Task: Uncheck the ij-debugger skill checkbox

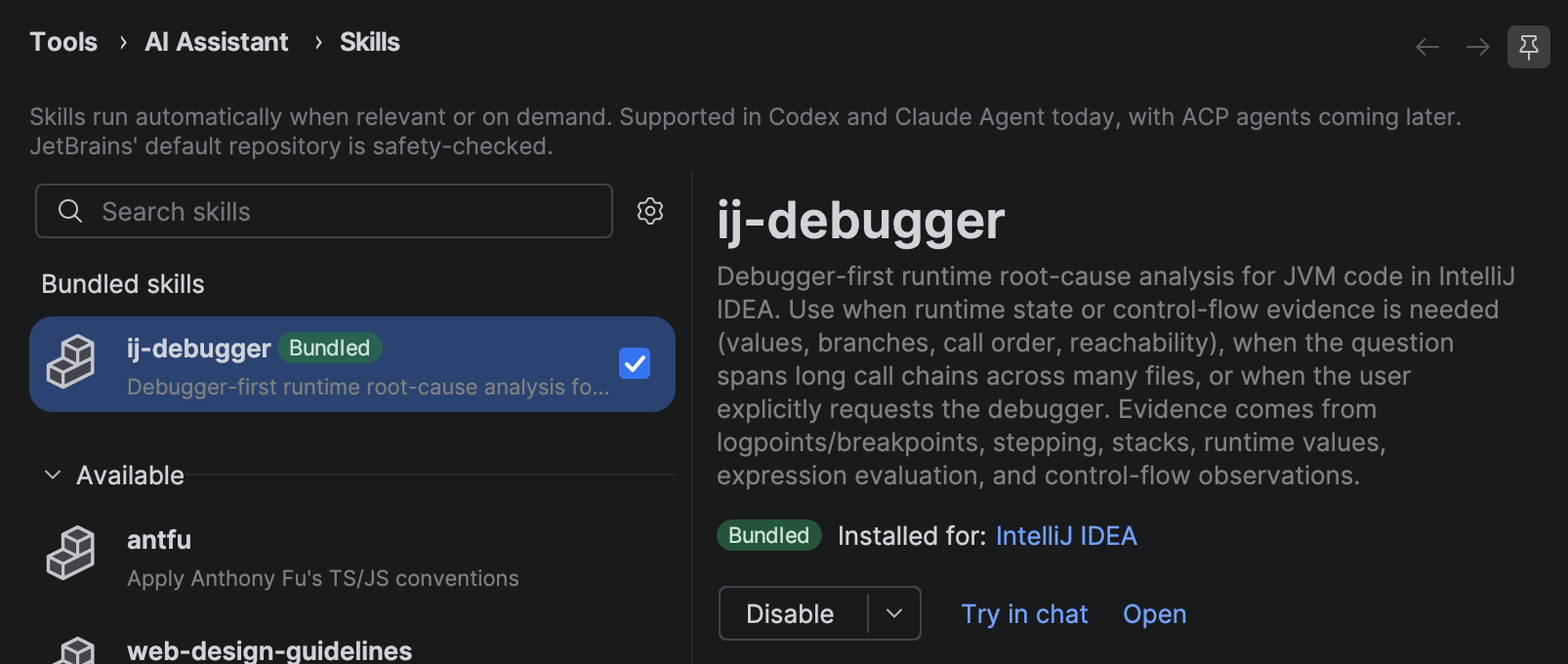Action: tap(635, 363)
